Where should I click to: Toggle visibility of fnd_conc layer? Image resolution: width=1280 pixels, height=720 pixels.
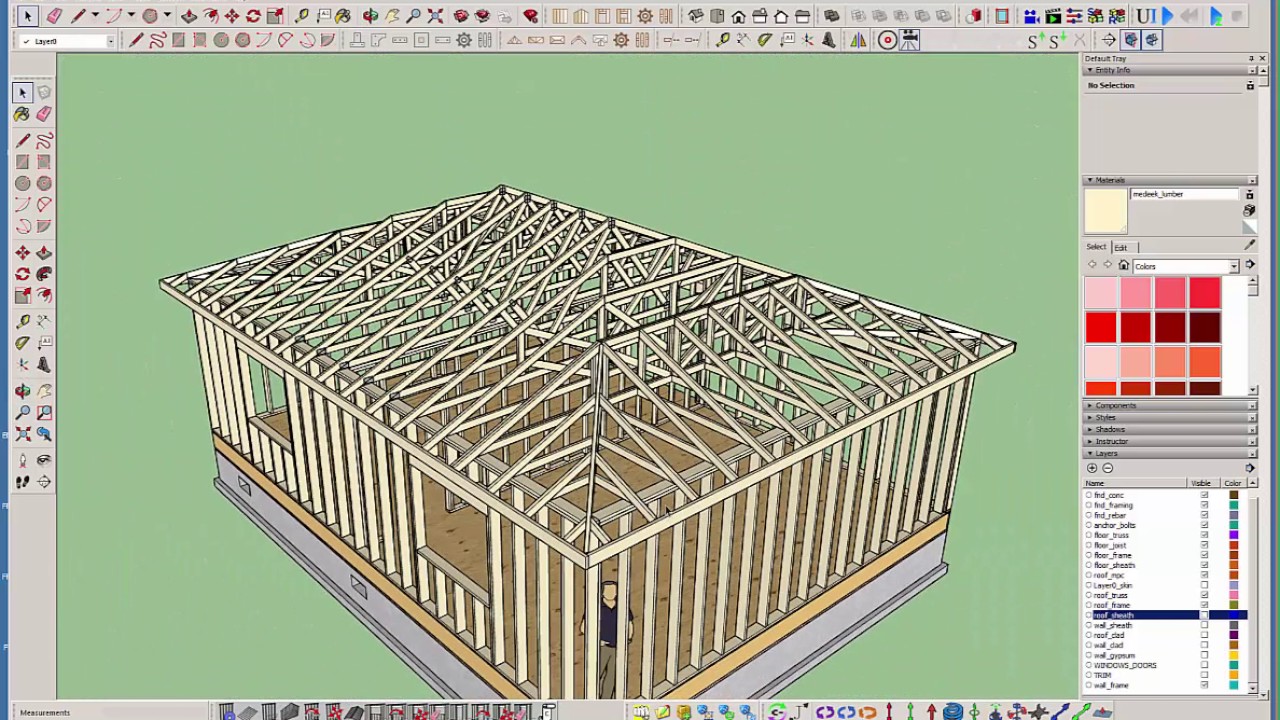point(1204,495)
